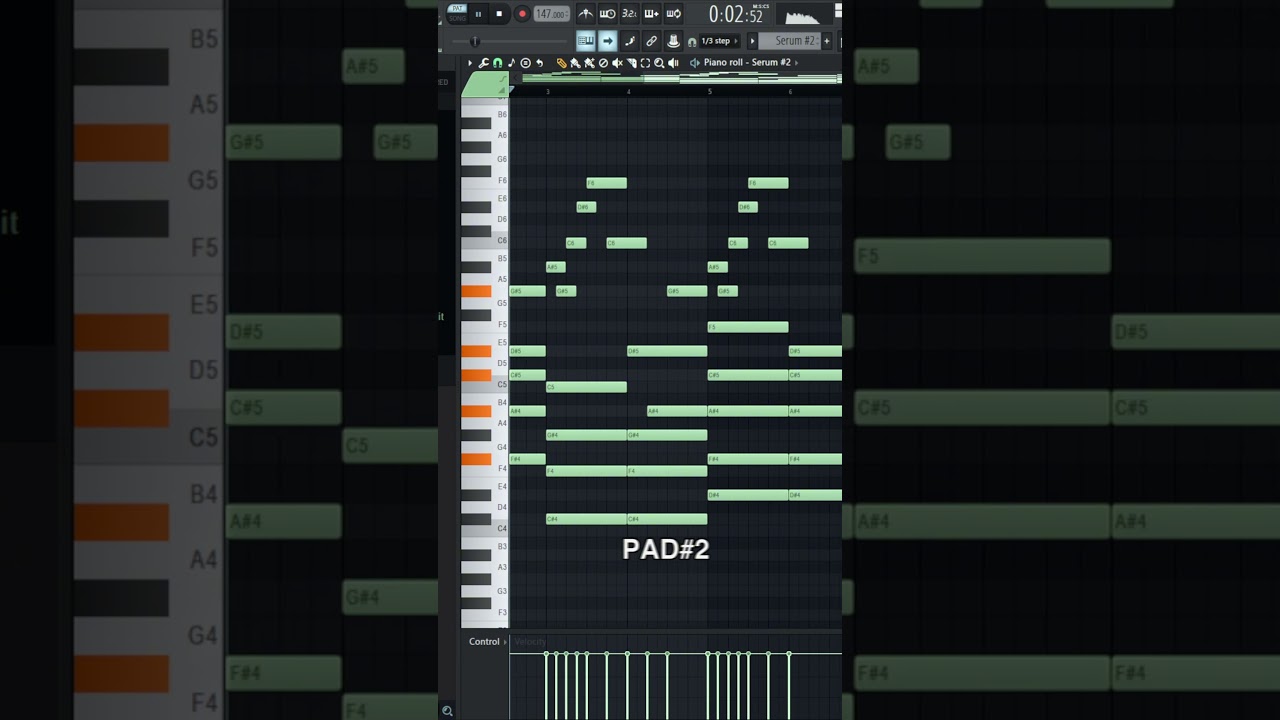Click speaker icon beside Piano roll title

click(x=694, y=63)
